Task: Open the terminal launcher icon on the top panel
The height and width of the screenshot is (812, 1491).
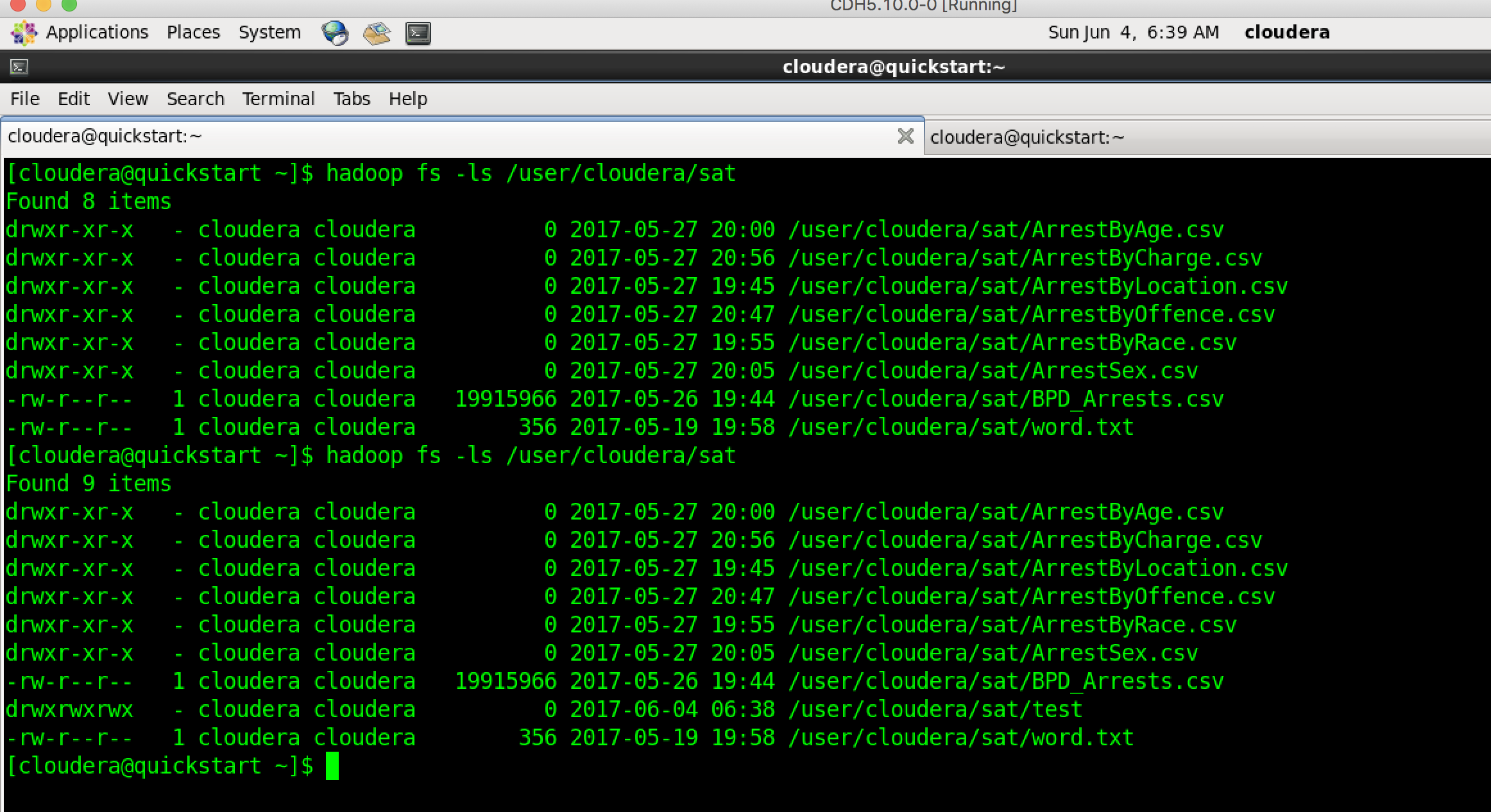Action: [x=416, y=33]
